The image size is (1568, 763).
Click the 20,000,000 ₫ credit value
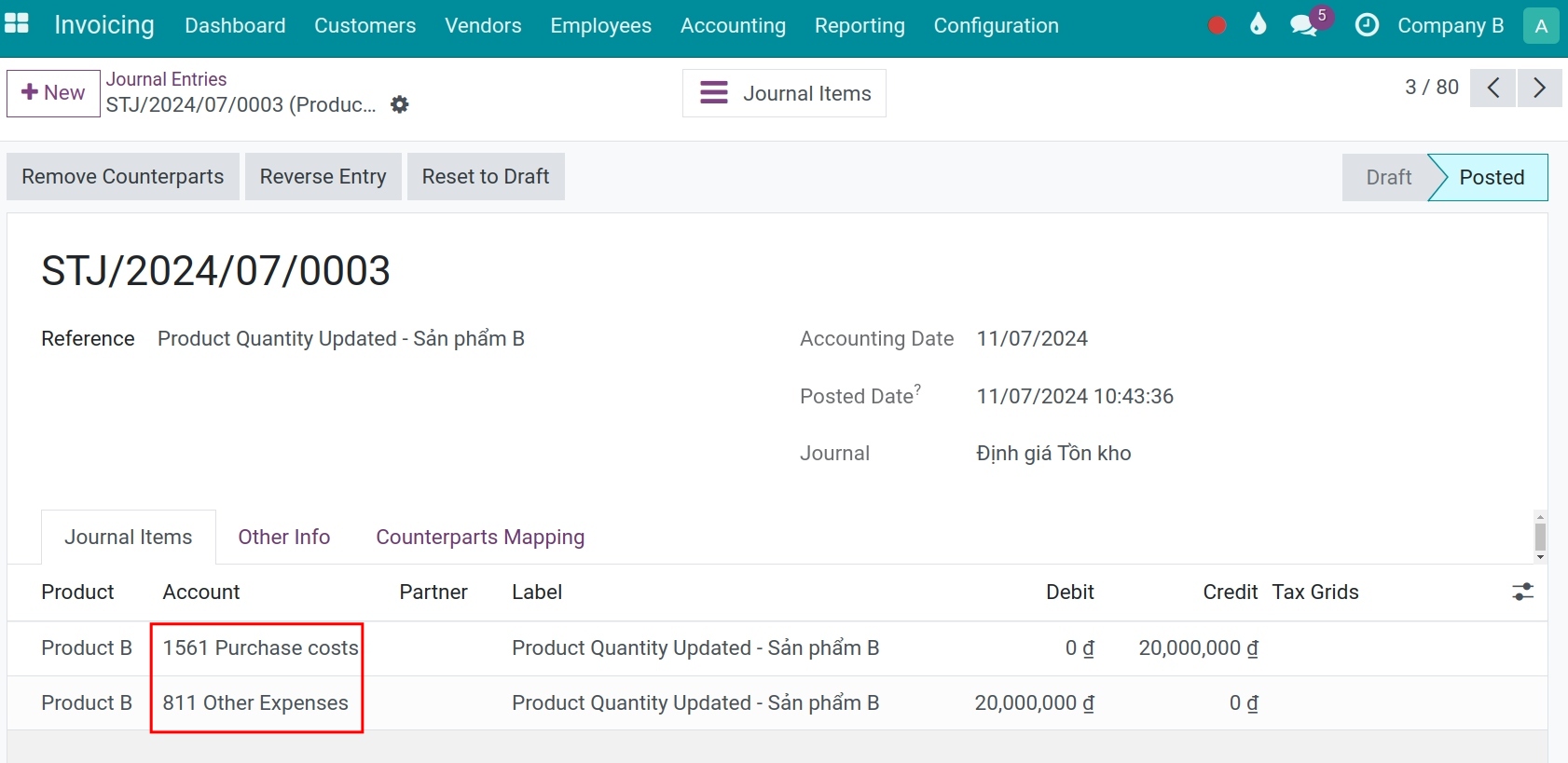tap(1198, 647)
